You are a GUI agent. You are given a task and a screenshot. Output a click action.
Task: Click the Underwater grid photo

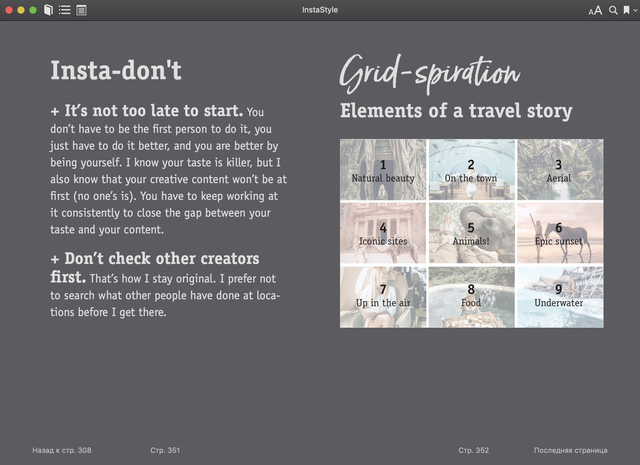click(x=559, y=296)
